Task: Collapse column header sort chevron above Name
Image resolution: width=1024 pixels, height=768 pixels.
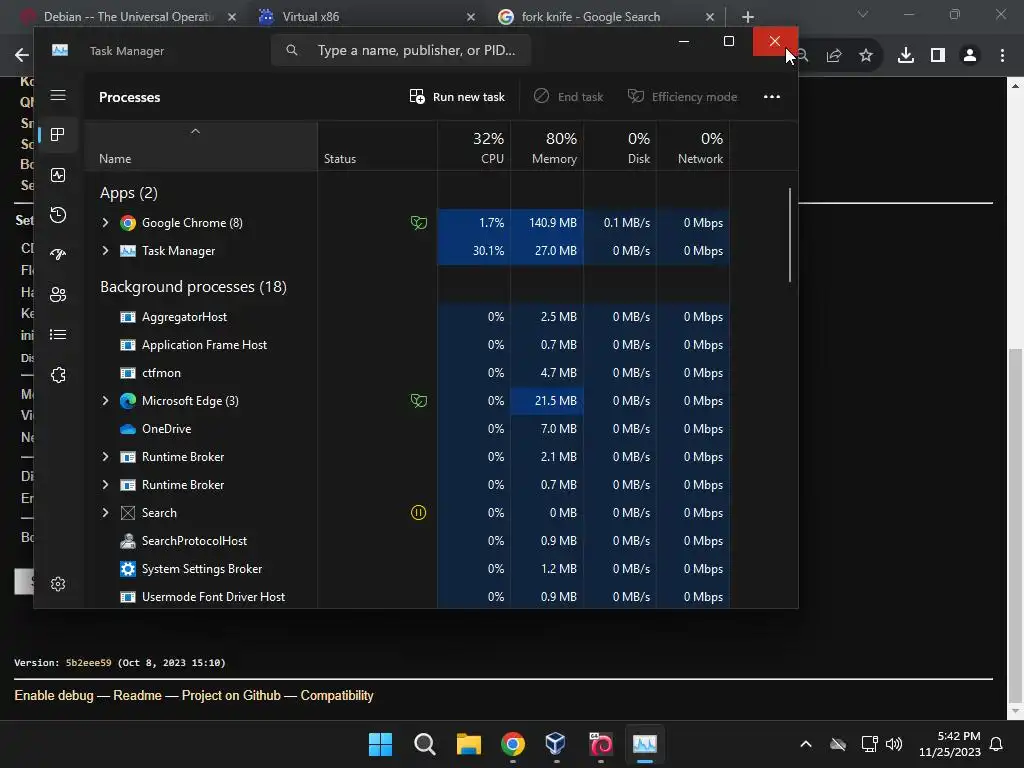Action: [x=195, y=131]
